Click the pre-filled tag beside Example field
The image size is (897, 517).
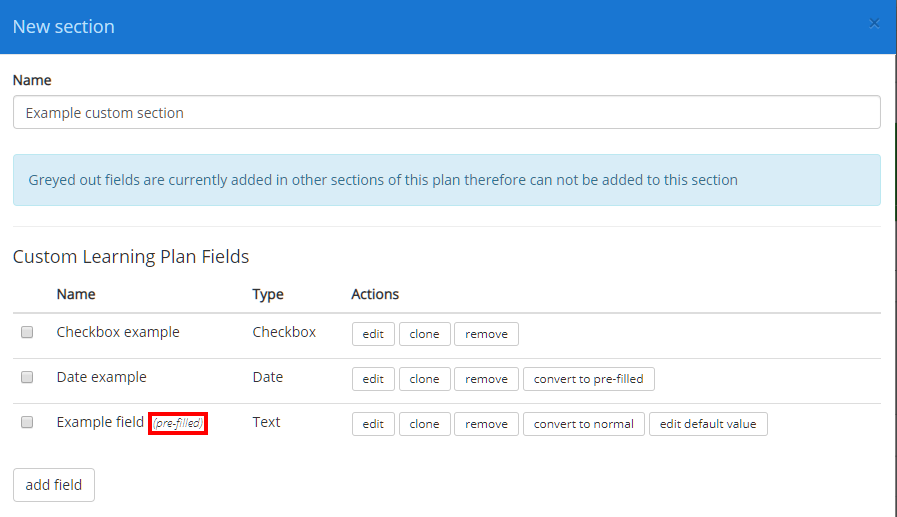178,423
